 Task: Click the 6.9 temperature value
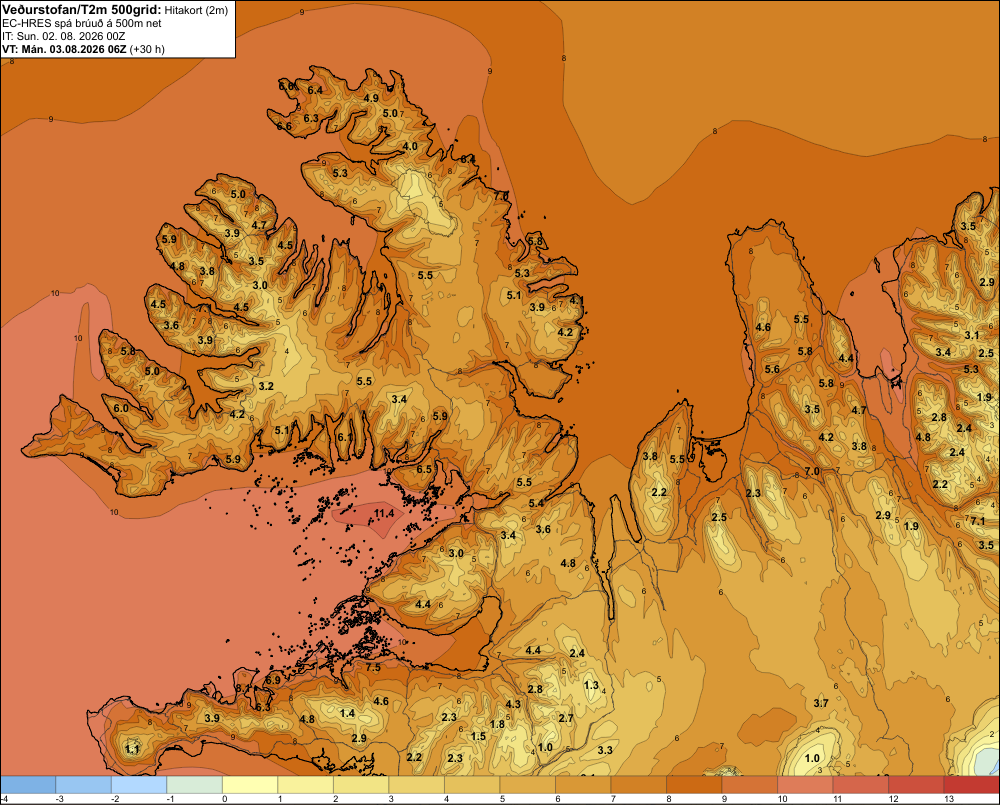tap(273, 680)
